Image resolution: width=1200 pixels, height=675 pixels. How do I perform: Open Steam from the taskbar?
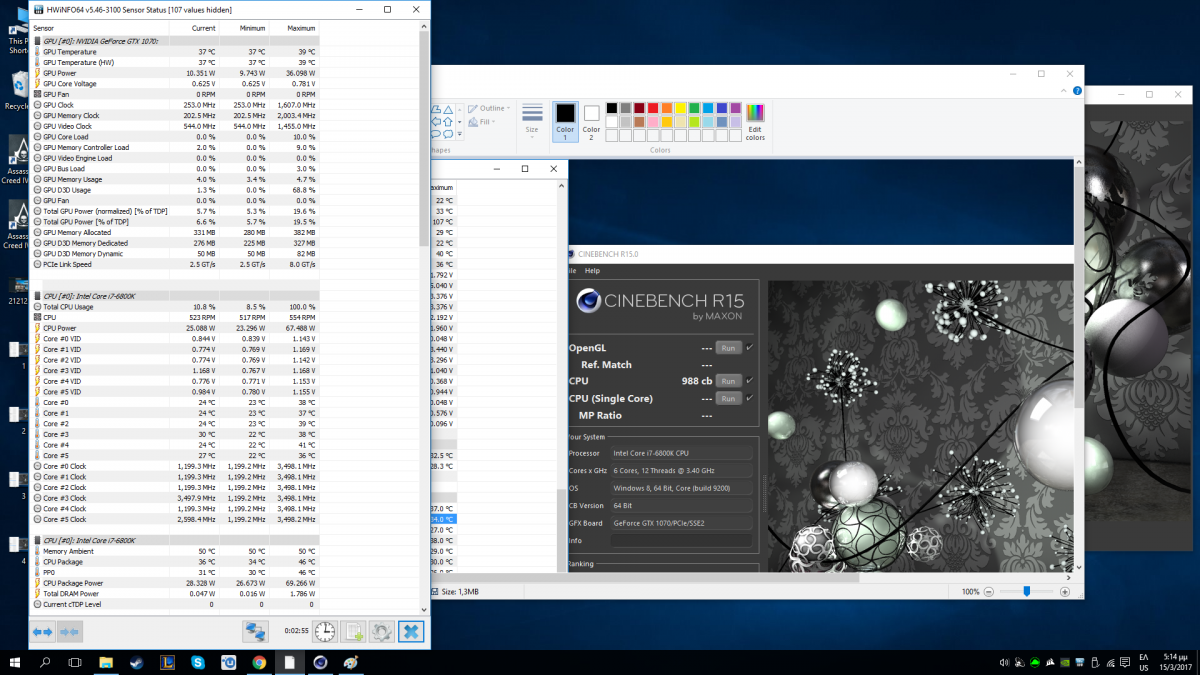pyautogui.click(x=137, y=661)
